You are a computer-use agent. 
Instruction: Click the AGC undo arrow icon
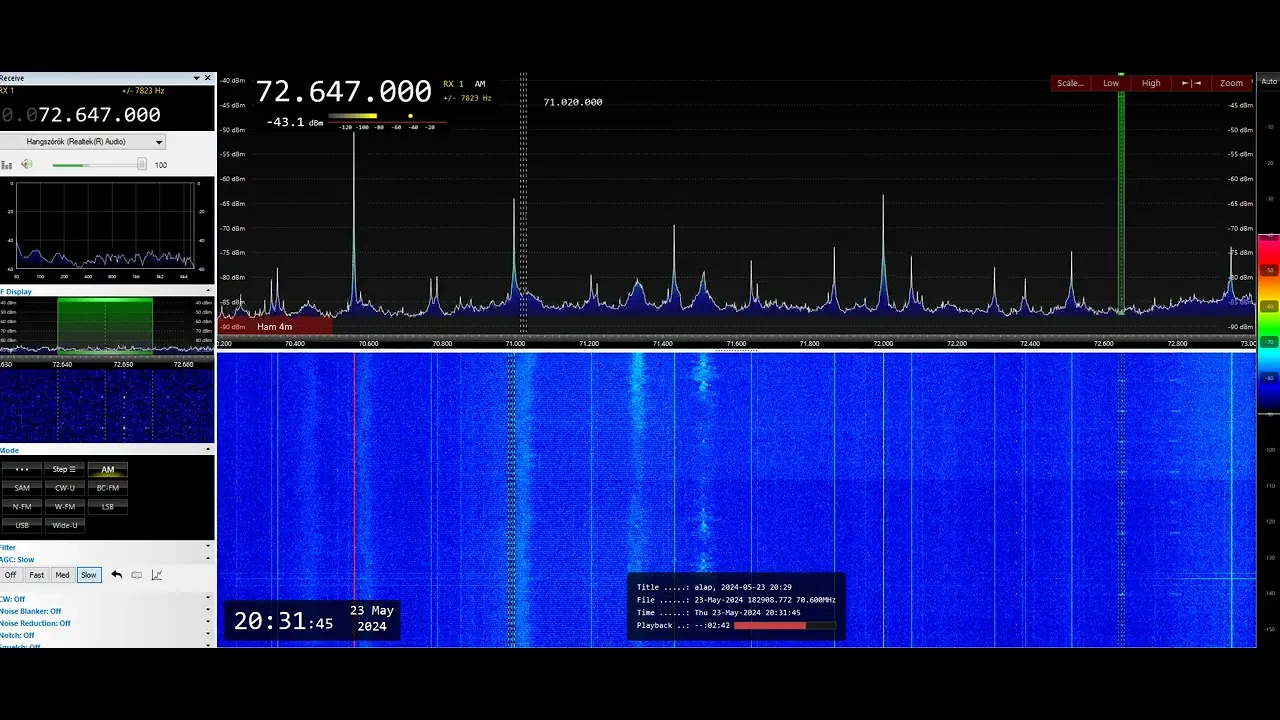(x=116, y=575)
